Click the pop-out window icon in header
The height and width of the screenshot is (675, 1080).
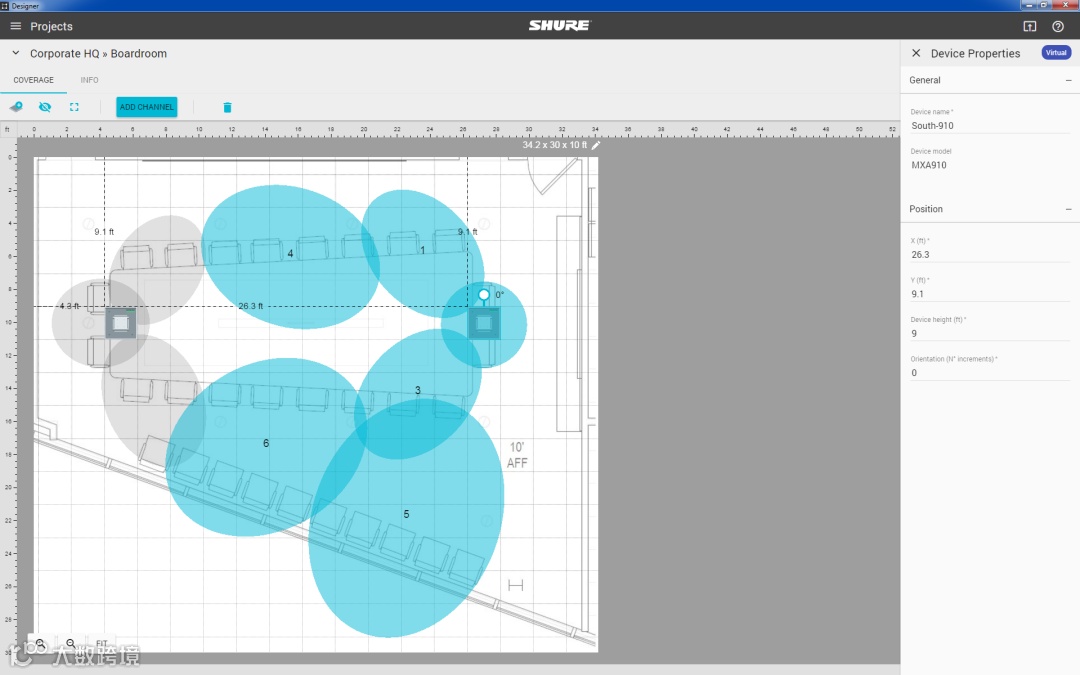tap(1030, 26)
